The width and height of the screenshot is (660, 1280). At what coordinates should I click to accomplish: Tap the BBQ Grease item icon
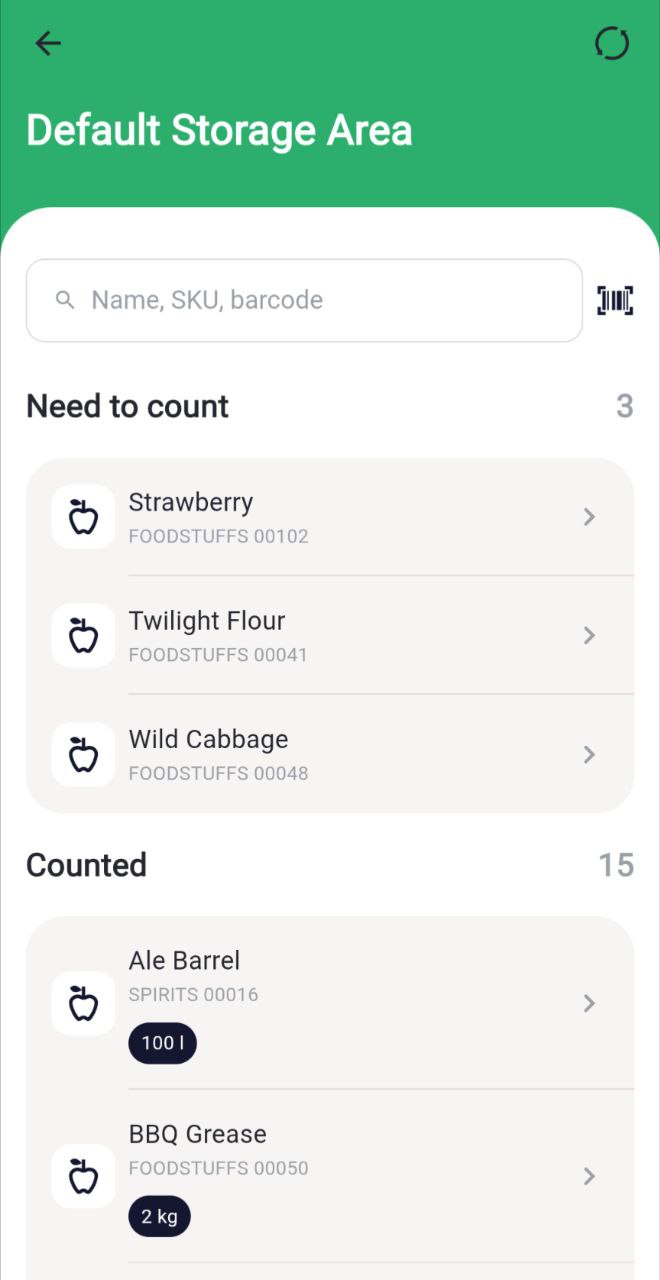tap(83, 1176)
